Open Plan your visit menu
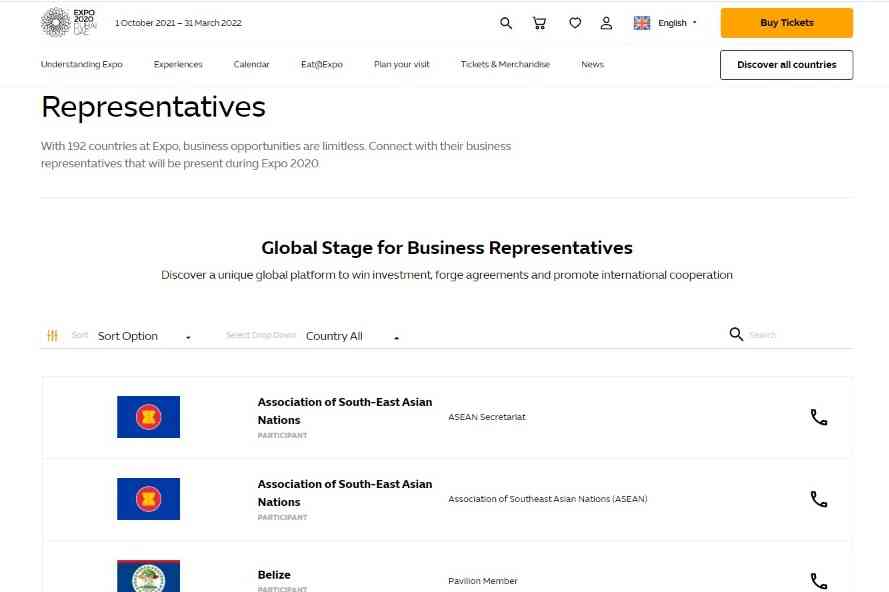This screenshot has height=592, width=889. click(x=401, y=64)
